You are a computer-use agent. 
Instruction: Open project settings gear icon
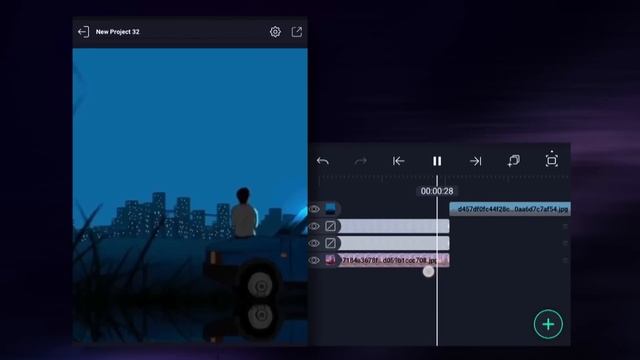275,32
